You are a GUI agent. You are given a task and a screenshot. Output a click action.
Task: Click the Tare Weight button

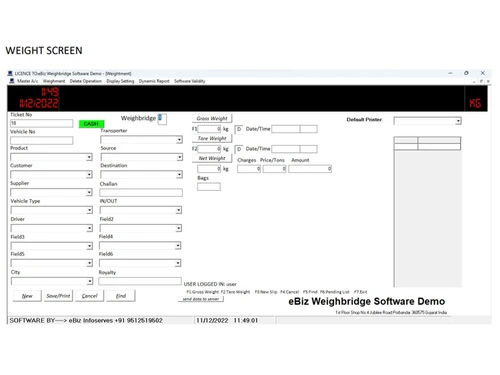[212, 138]
